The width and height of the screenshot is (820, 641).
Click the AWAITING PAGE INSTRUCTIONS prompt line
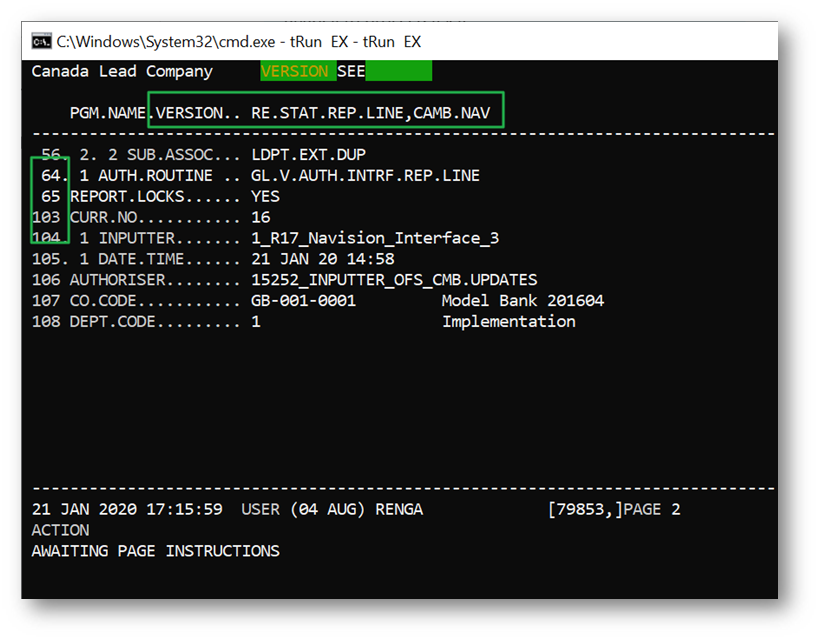(155, 552)
